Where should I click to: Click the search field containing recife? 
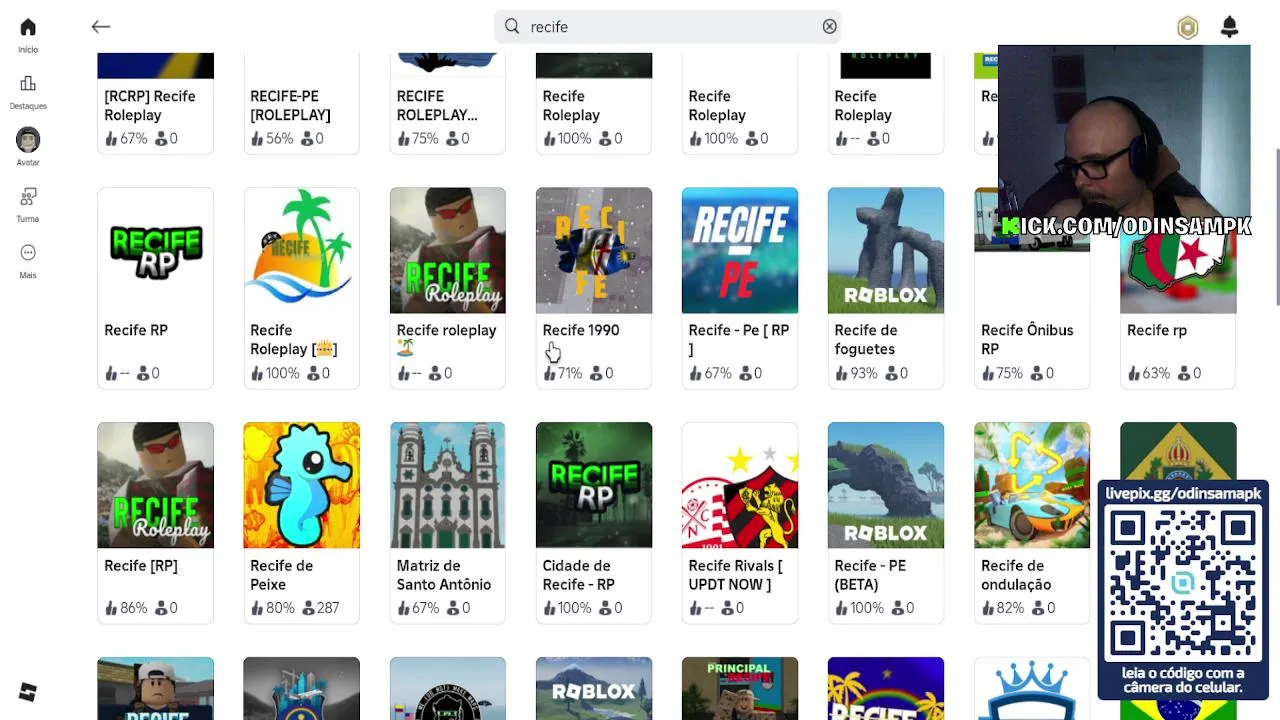pos(668,27)
